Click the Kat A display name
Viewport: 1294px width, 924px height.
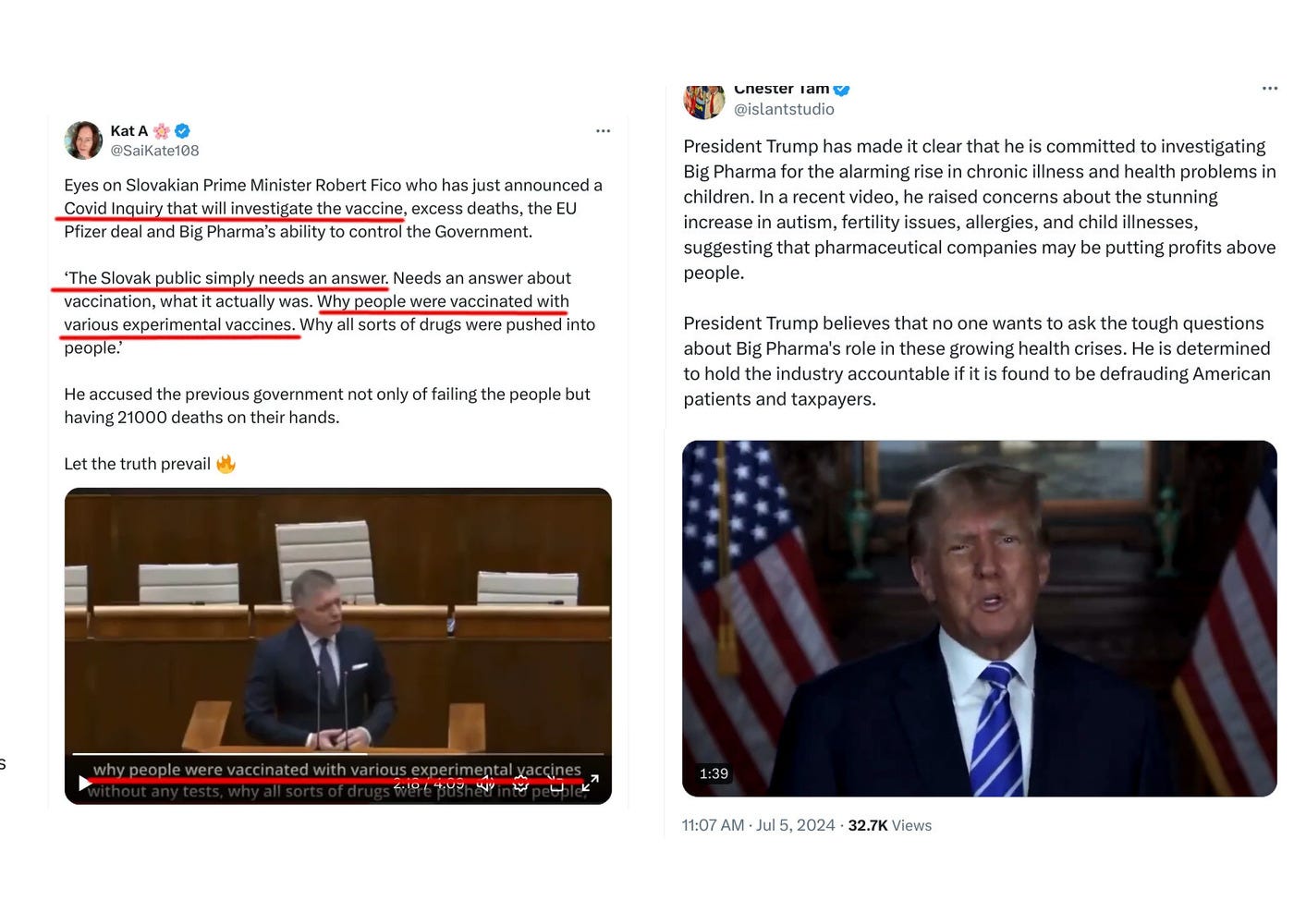128,131
